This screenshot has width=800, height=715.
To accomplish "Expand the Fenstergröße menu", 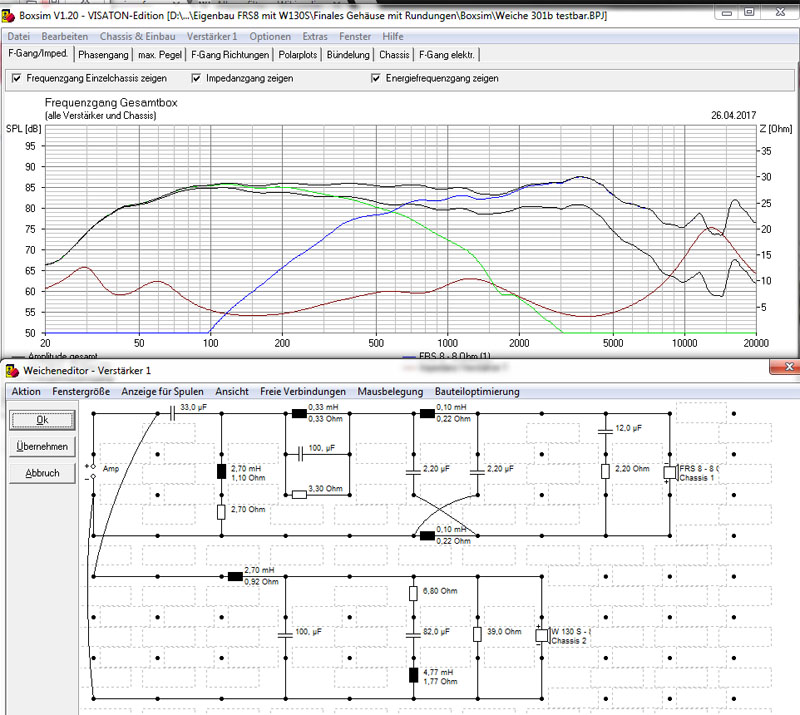I will coord(81,392).
